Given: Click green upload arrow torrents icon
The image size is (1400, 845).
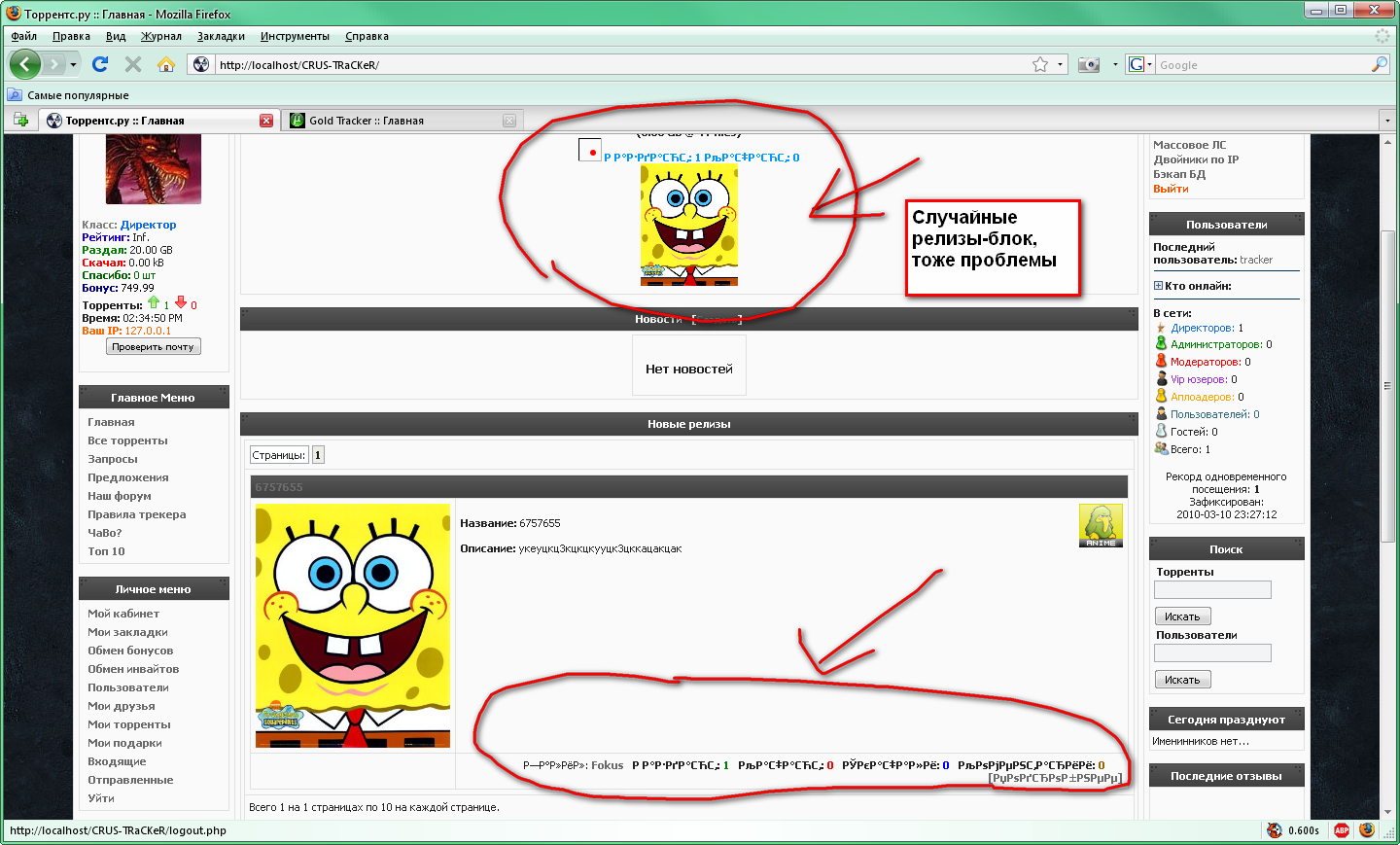Looking at the screenshot, I should 154,302.
